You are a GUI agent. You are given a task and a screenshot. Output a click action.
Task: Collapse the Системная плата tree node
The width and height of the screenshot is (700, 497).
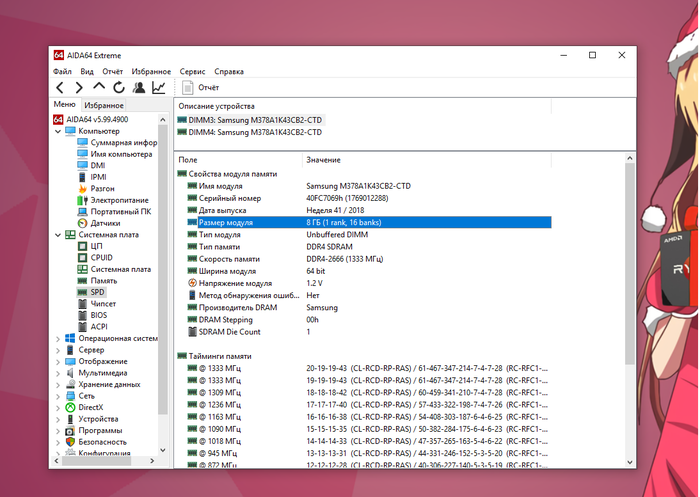coord(57,235)
